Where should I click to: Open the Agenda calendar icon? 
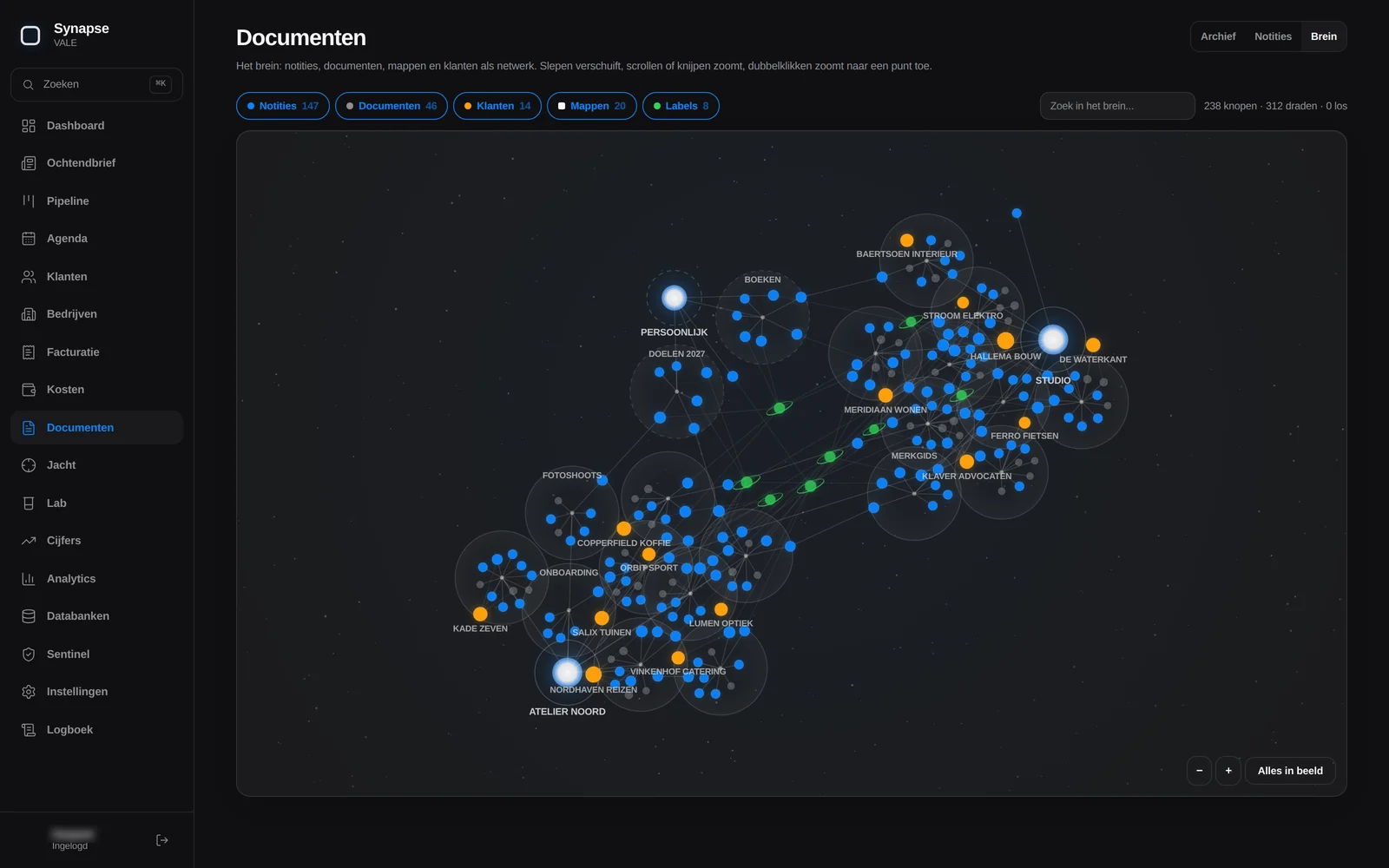pos(29,239)
